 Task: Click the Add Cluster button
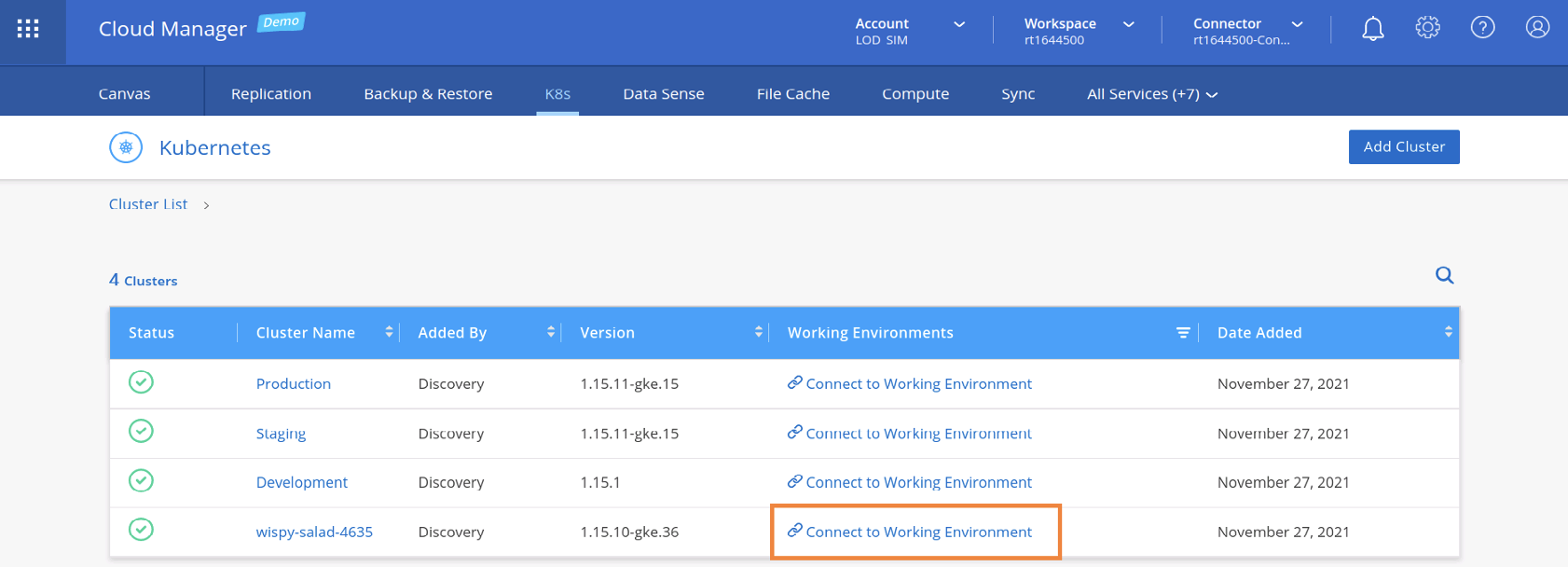pos(1404,146)
